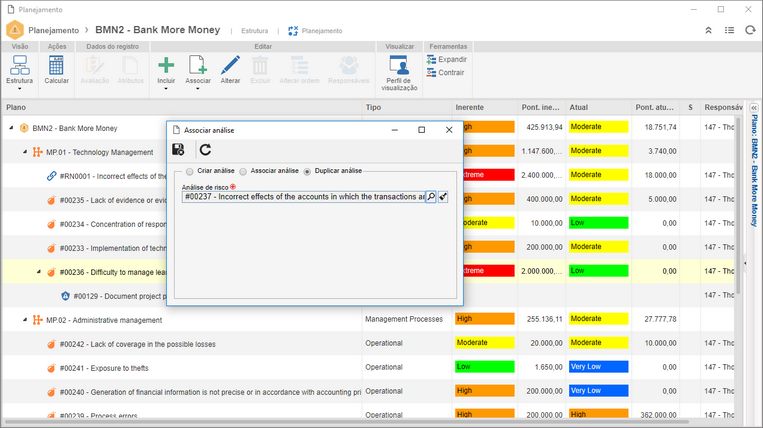
Task: Click the Planejamento breadcrumb link
Action: (54, 30)
